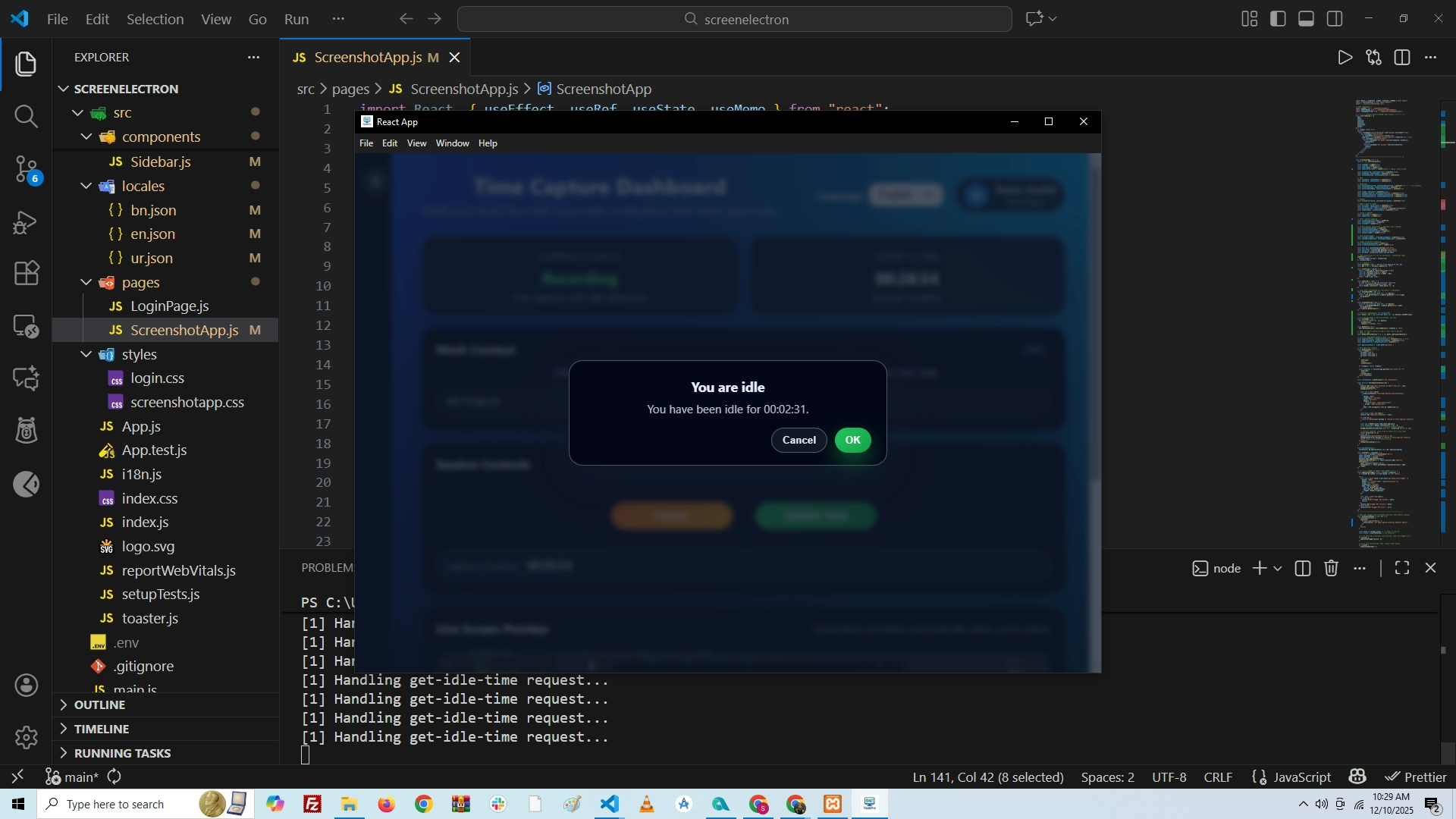Toggle the bottom Panel layout icon
The height and width of the screenshot is (819, 1456).
coord(1306,19)
